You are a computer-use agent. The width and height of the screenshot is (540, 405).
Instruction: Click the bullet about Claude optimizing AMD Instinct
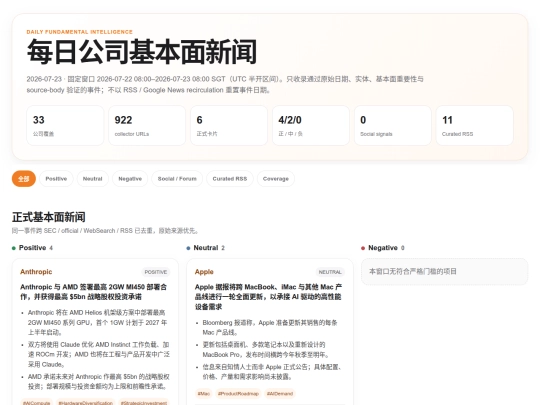(x=98, y=354)
